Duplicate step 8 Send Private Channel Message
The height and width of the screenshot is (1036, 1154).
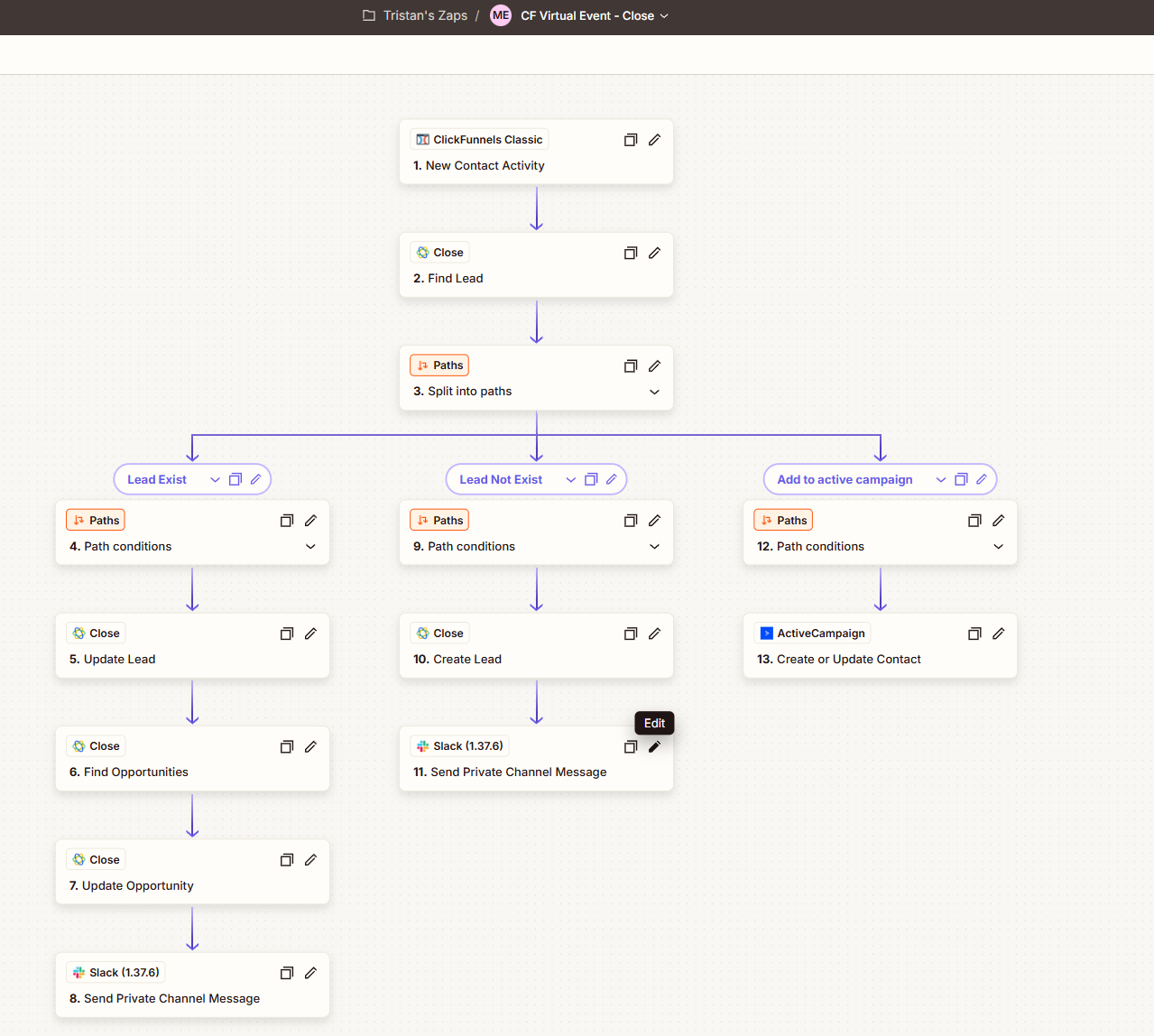pyautogui.click(x=287, y=973)
